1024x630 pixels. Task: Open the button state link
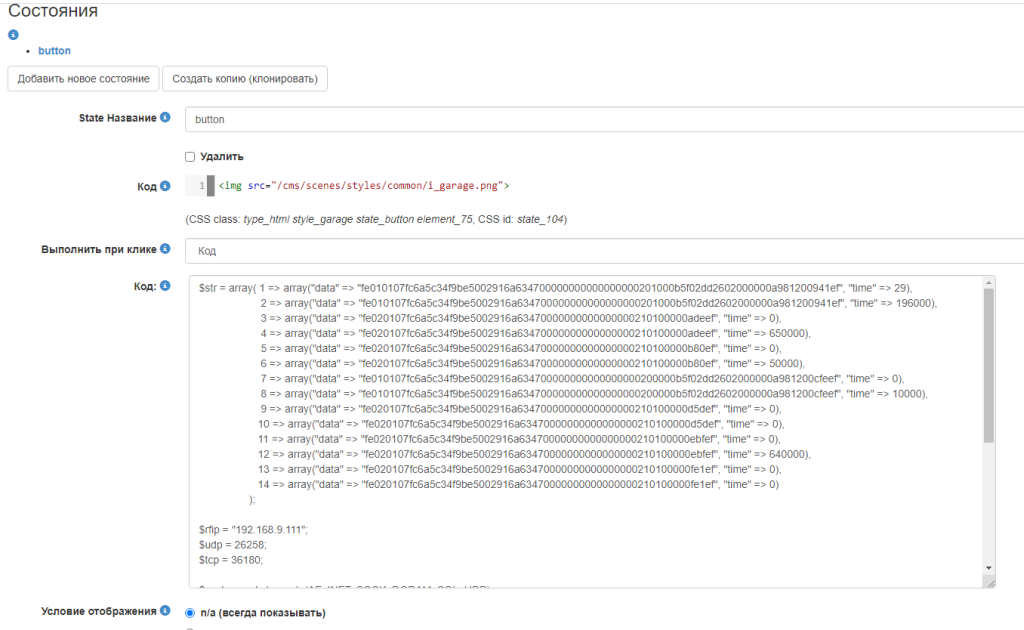[54, 50]
